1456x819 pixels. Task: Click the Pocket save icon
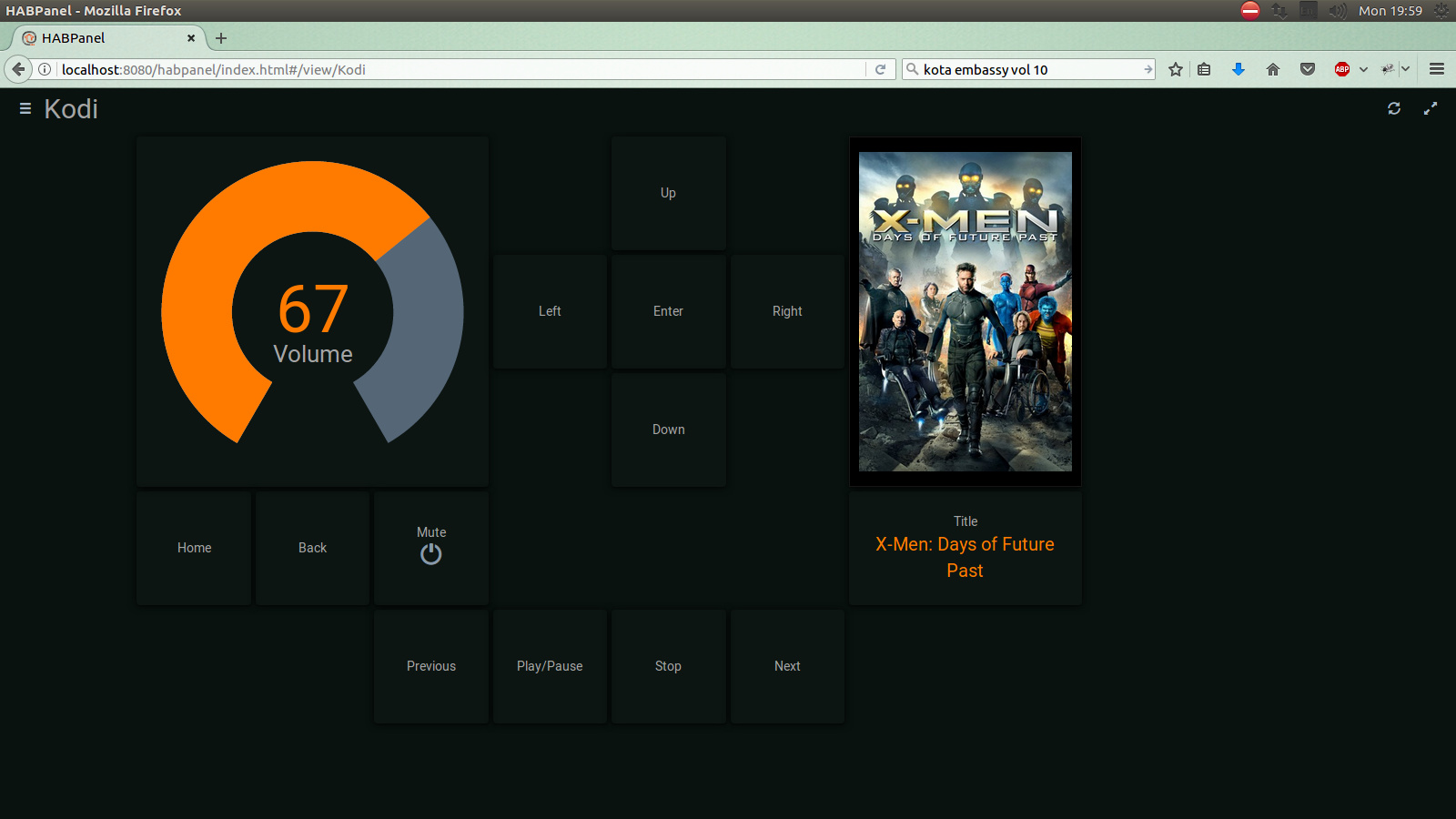tap(1308, 70)
